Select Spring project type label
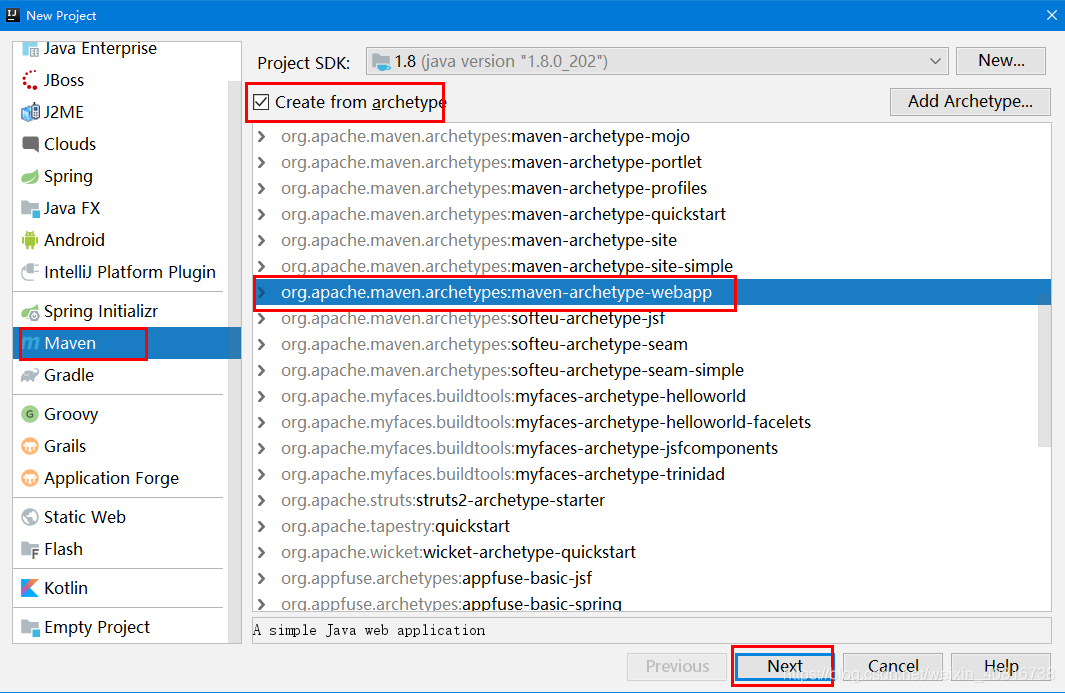Viewport: 1065px width, 693px height. 68,177
